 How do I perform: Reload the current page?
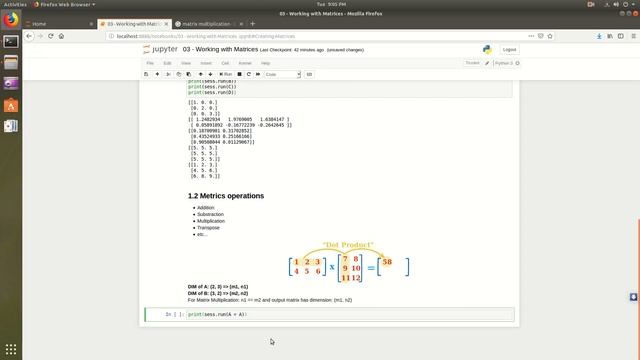point(51,36)
